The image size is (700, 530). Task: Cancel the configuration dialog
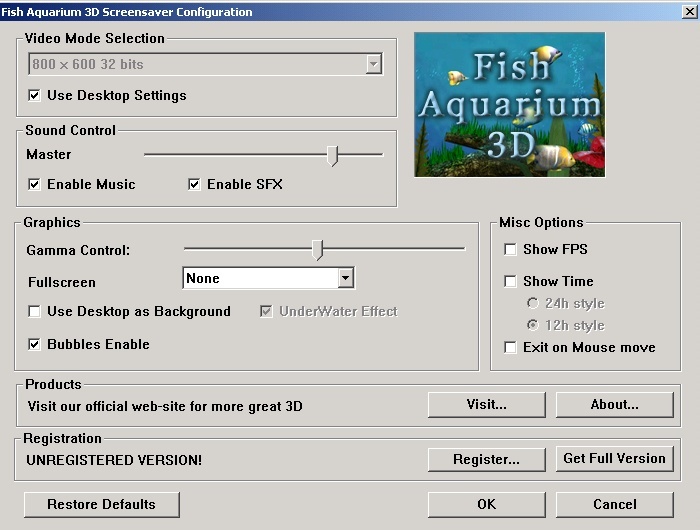[x=615, y=505]
